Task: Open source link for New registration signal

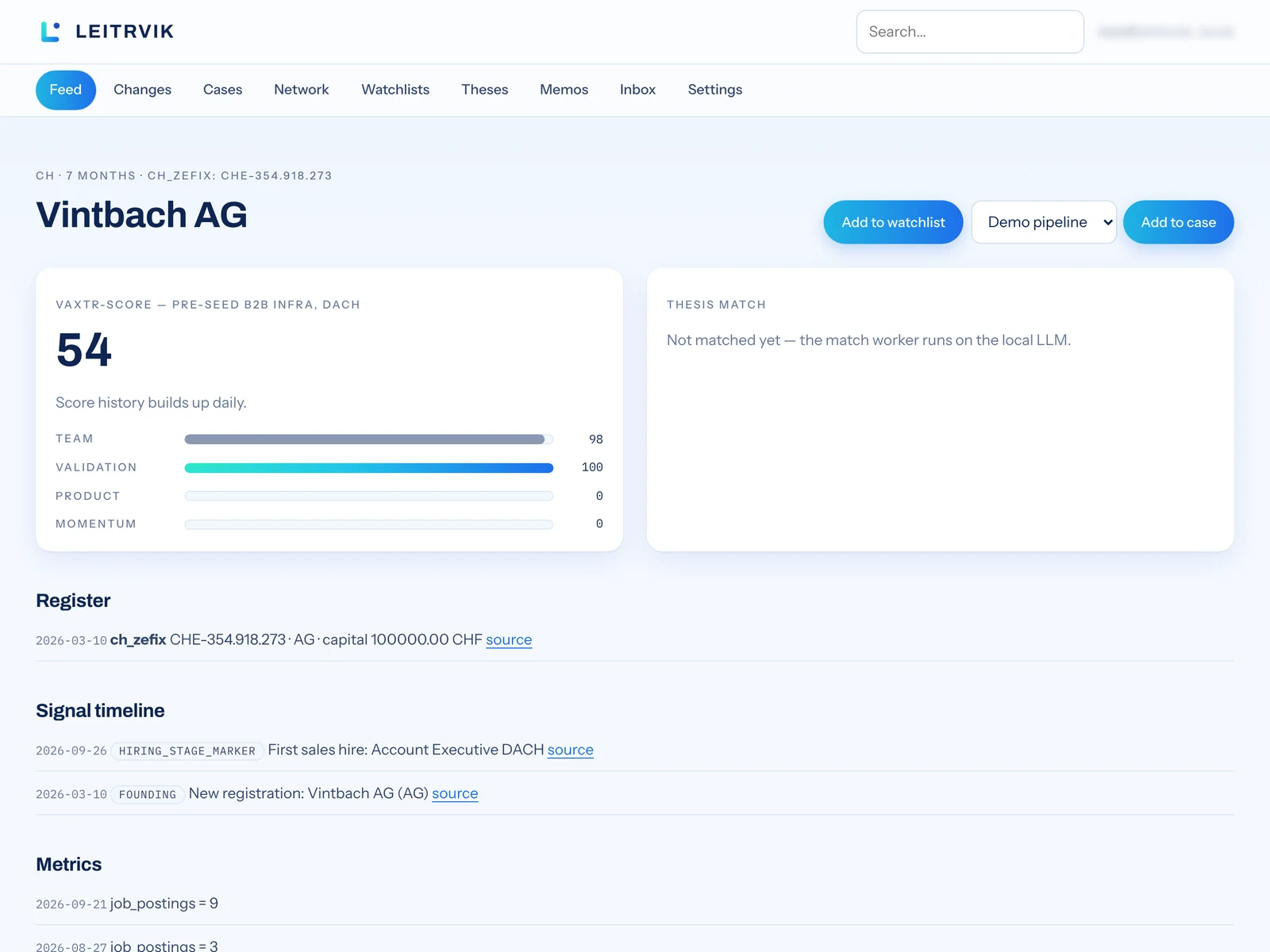Action: pyautogui.click(x=455, y=793)
